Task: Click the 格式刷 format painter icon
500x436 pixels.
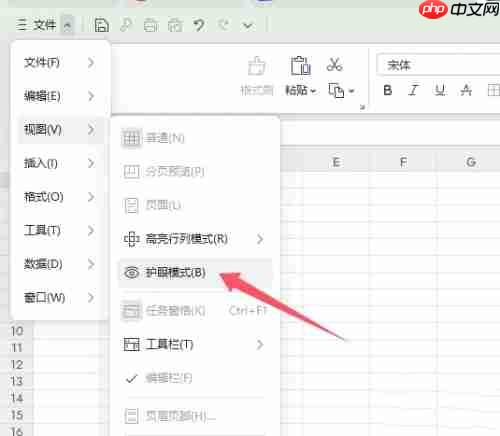Action: pos(257,66)
